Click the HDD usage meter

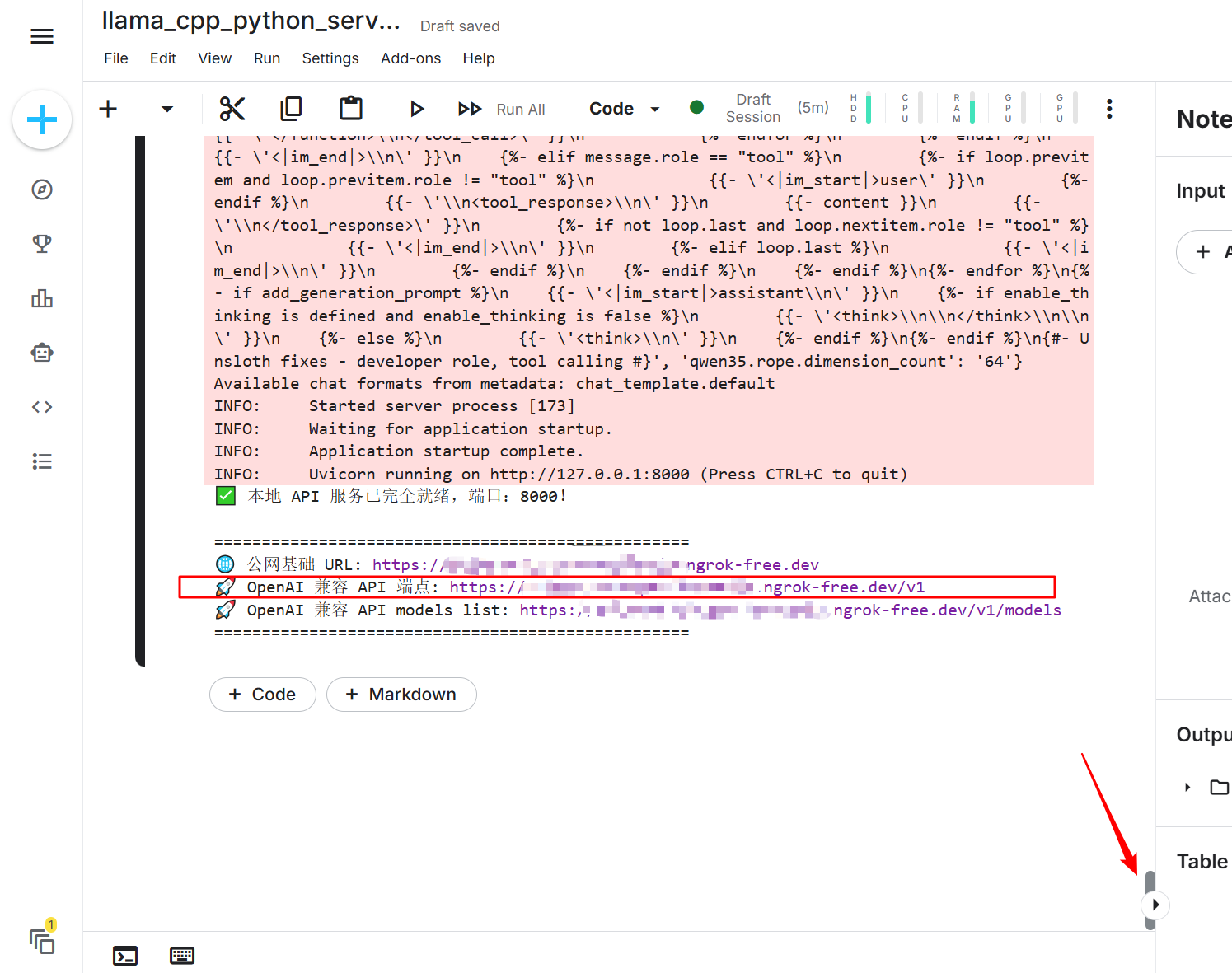(x=861, y=108)
